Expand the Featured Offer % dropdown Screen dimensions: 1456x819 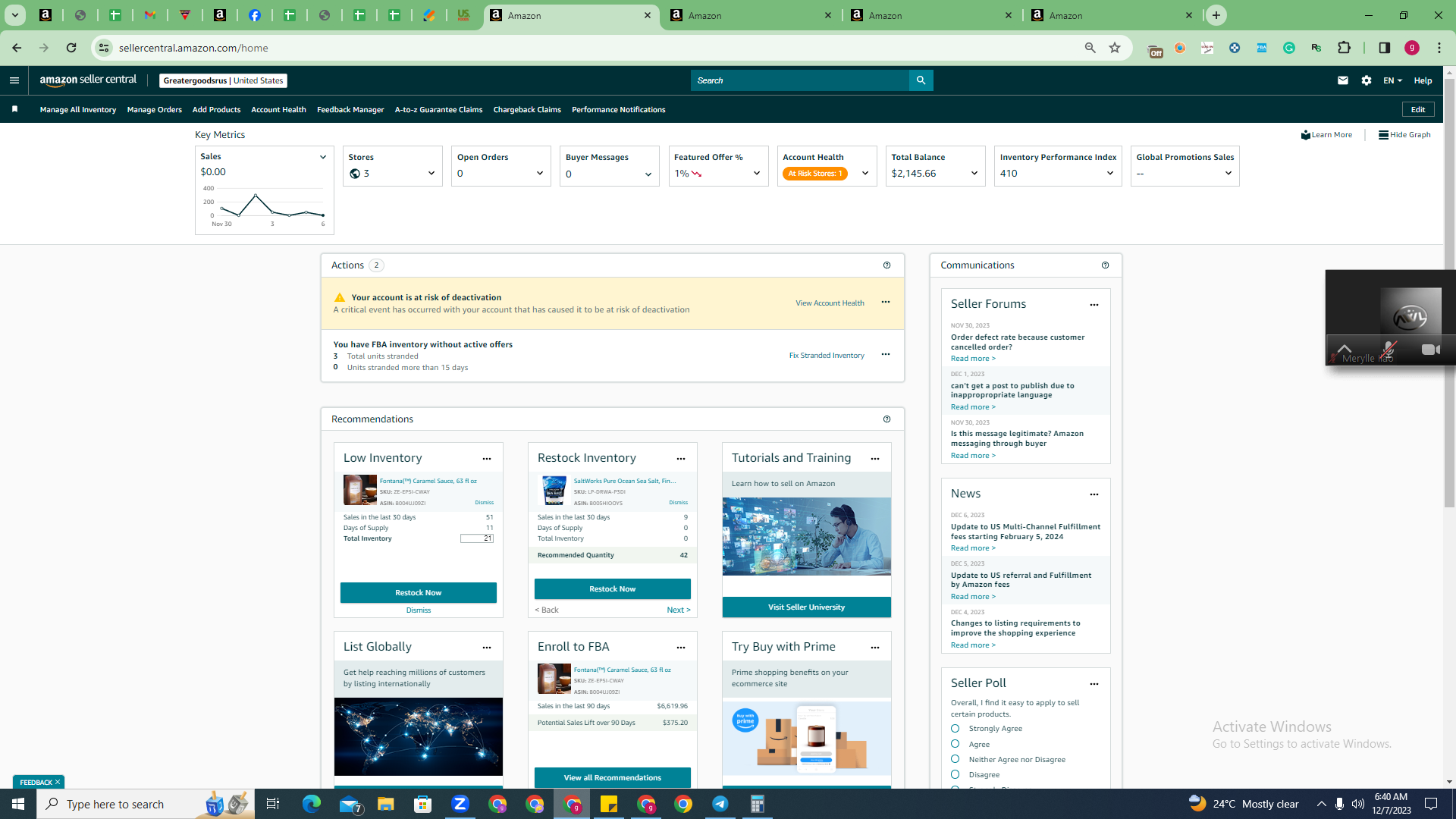(757, 174)
